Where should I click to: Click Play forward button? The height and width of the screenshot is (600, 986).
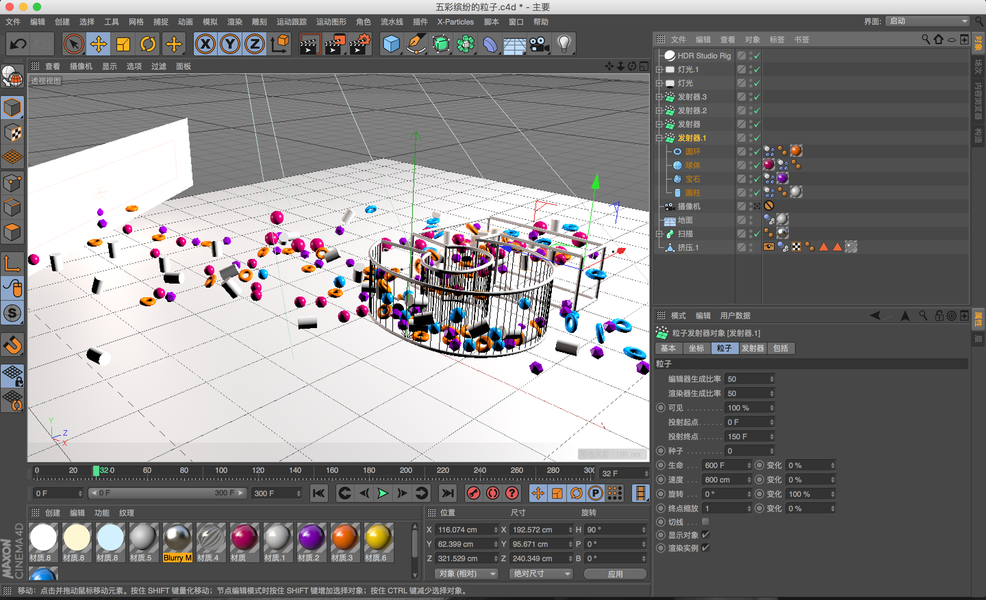pos(382,493)
